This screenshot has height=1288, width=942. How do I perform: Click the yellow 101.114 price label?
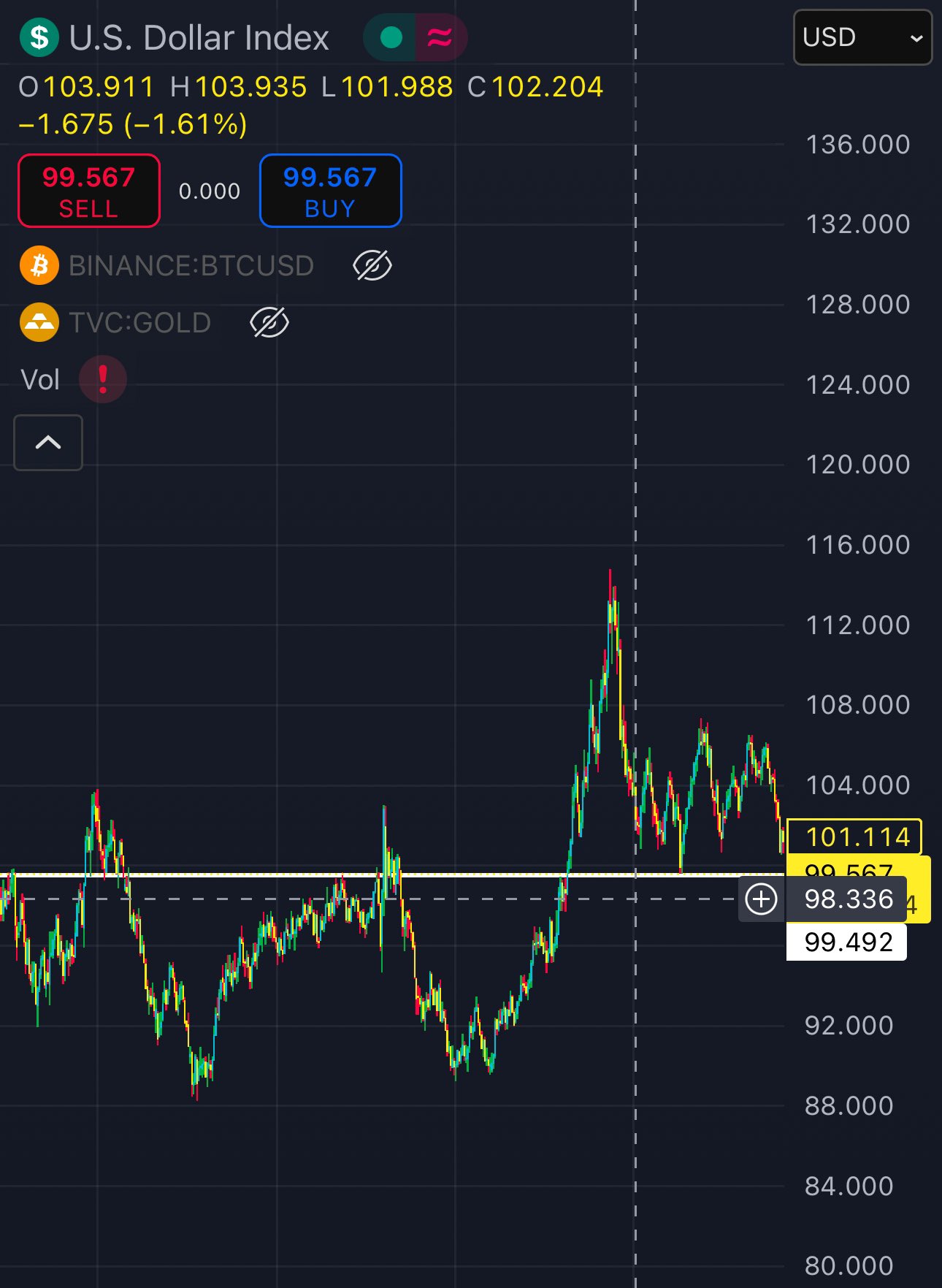pyautogui.click(x=854, y=837)
